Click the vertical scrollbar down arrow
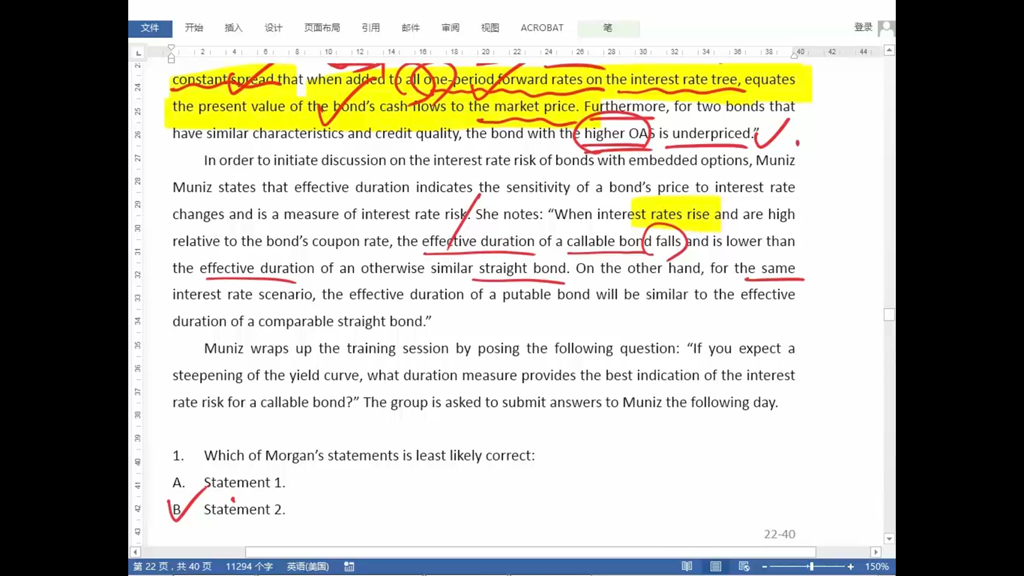Screen dimensions: 1024x576 point(889,539)
